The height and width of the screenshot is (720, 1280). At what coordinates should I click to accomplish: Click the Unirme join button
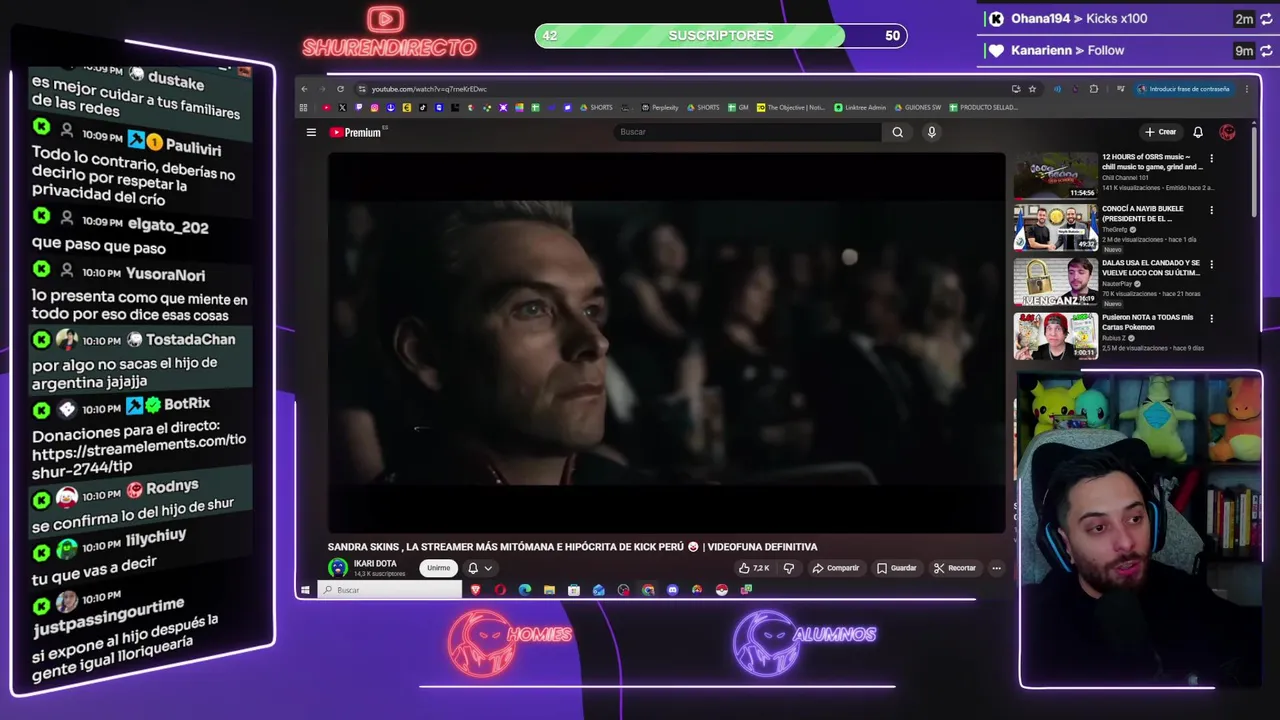pos(438,568)
